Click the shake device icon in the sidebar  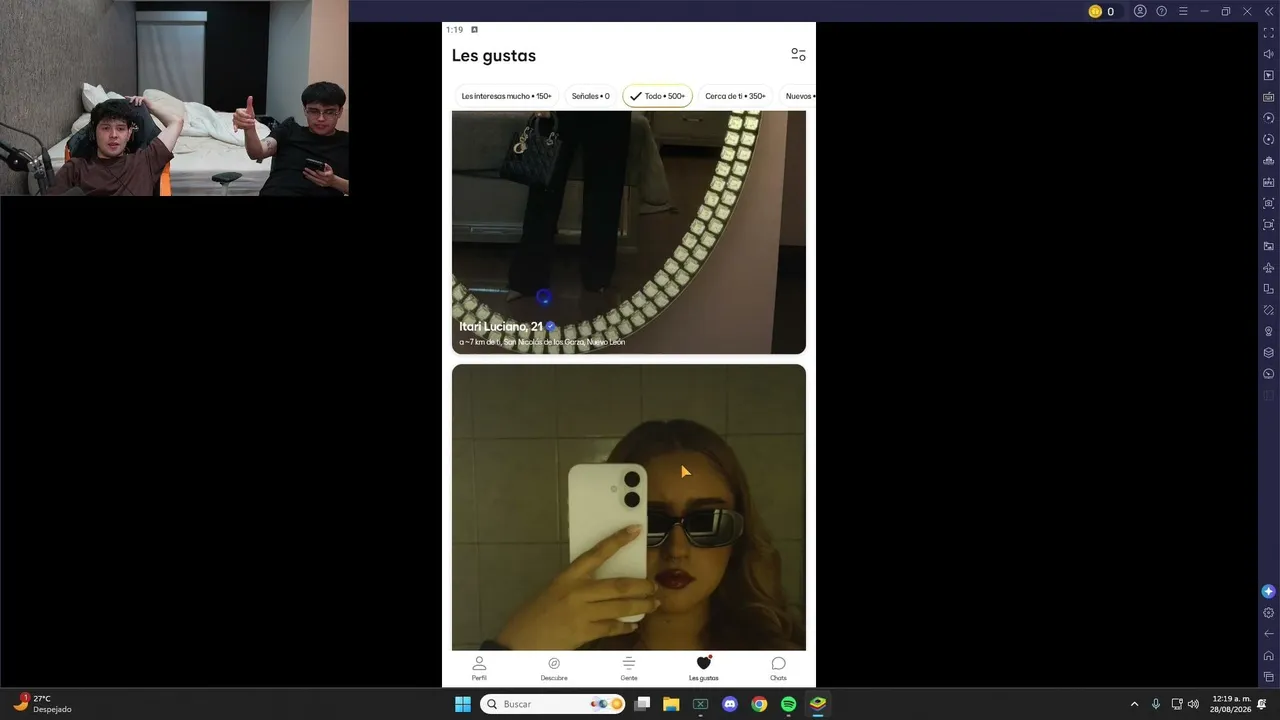(1269, 310)
